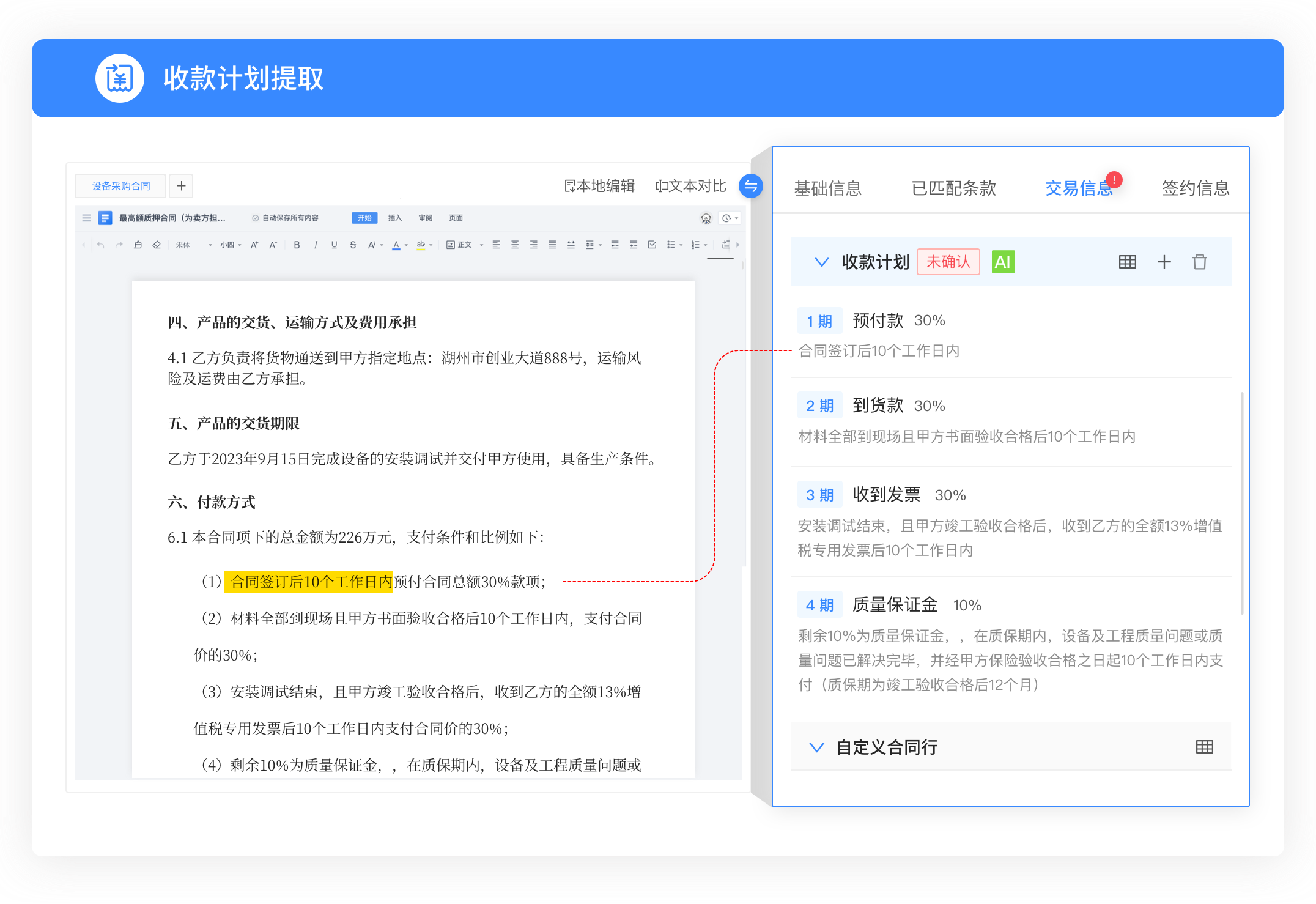This screenshot has width=1316, height=904.
Task: Click the user avatar icon
Action: coord(706,218)
